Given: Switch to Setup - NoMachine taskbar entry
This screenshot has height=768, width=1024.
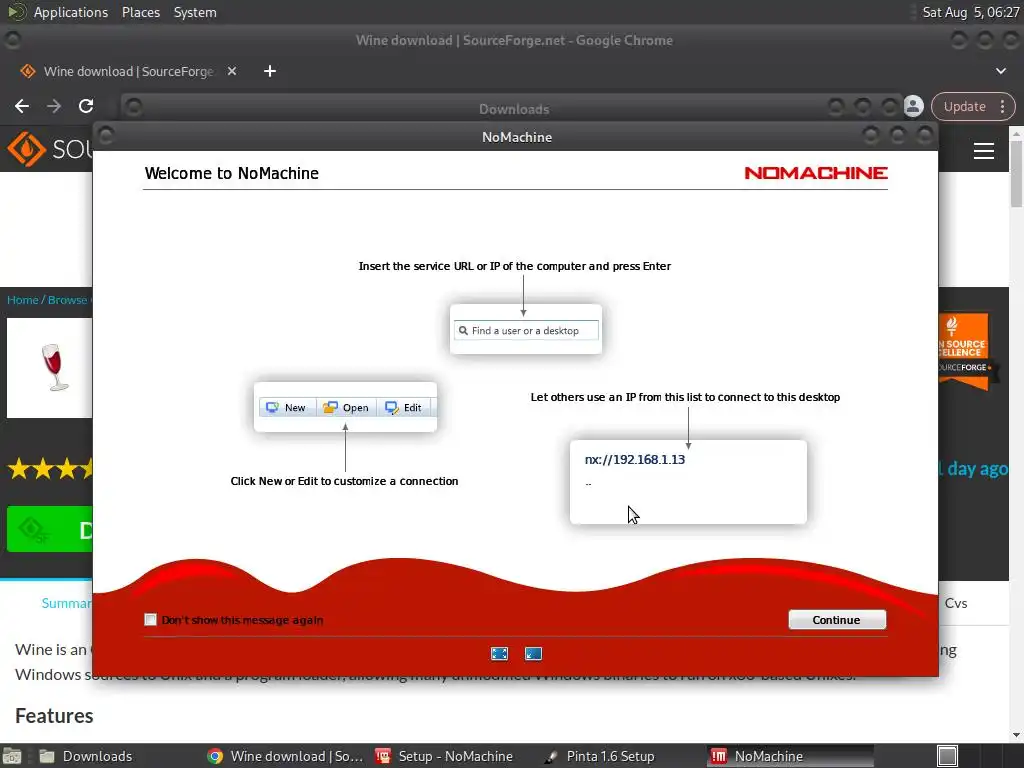Looking at the screenshot, I should (444, 756).
